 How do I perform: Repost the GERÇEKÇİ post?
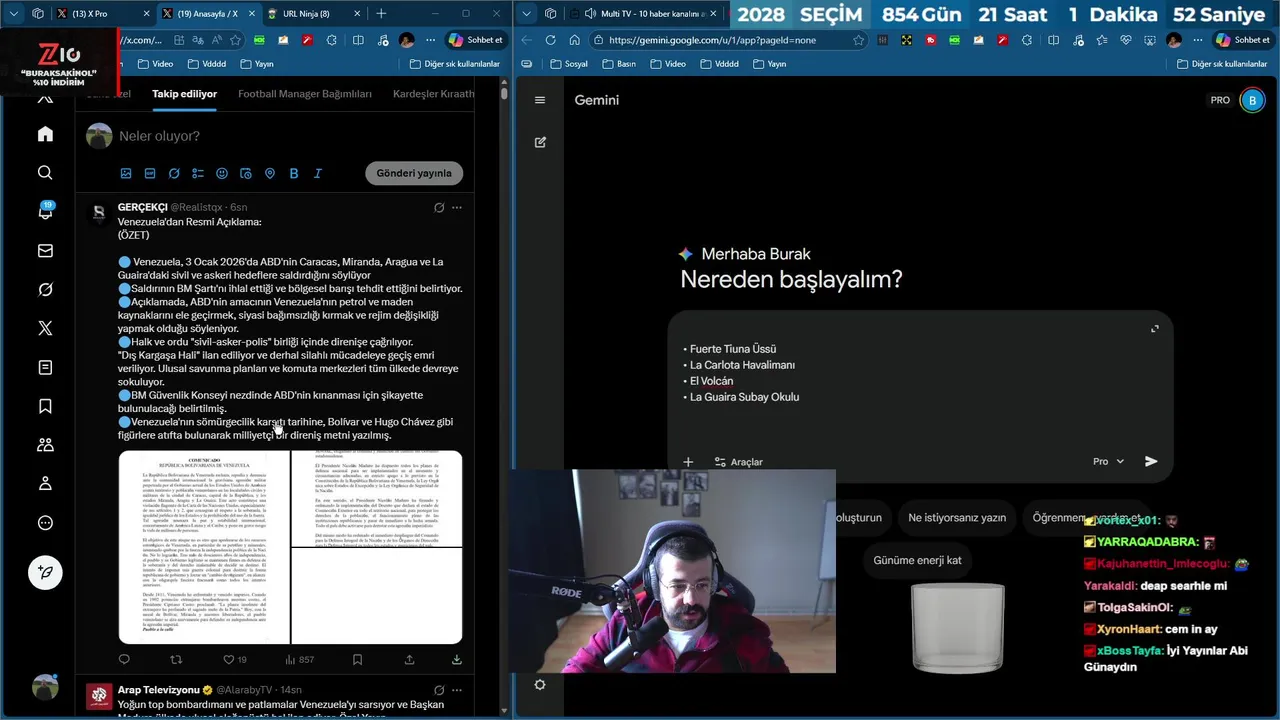click(x=176, y=659)
